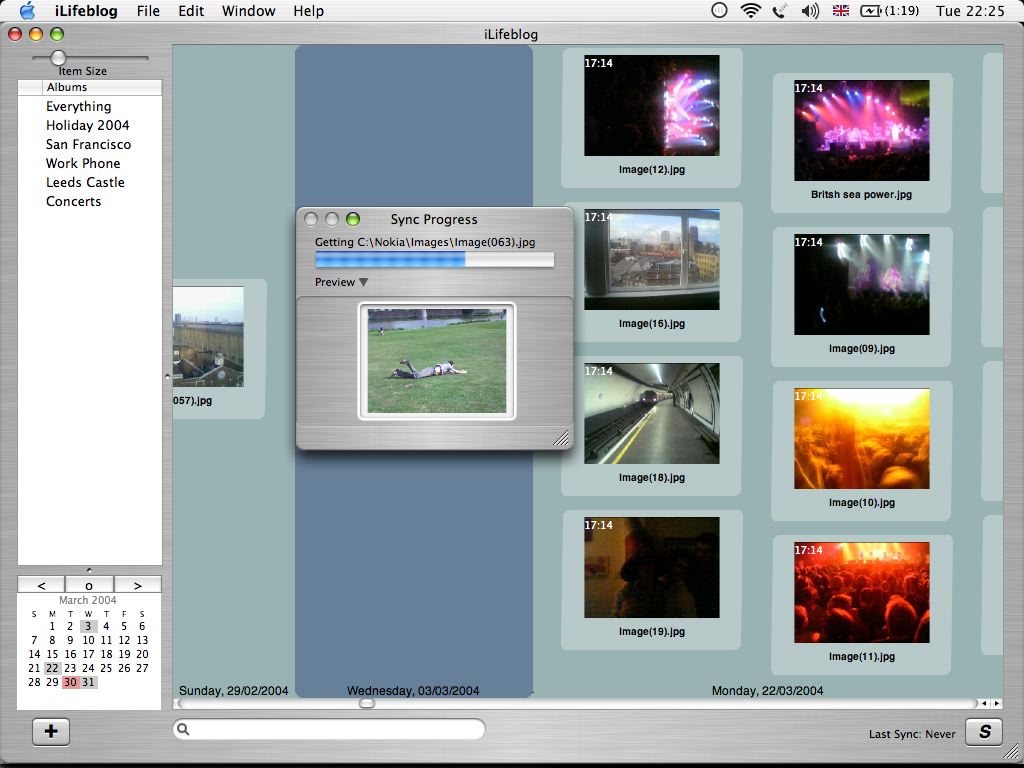The height and width of the screenshot is (768, 1024).
Task: Select the Concerts album
Action: 73,201
